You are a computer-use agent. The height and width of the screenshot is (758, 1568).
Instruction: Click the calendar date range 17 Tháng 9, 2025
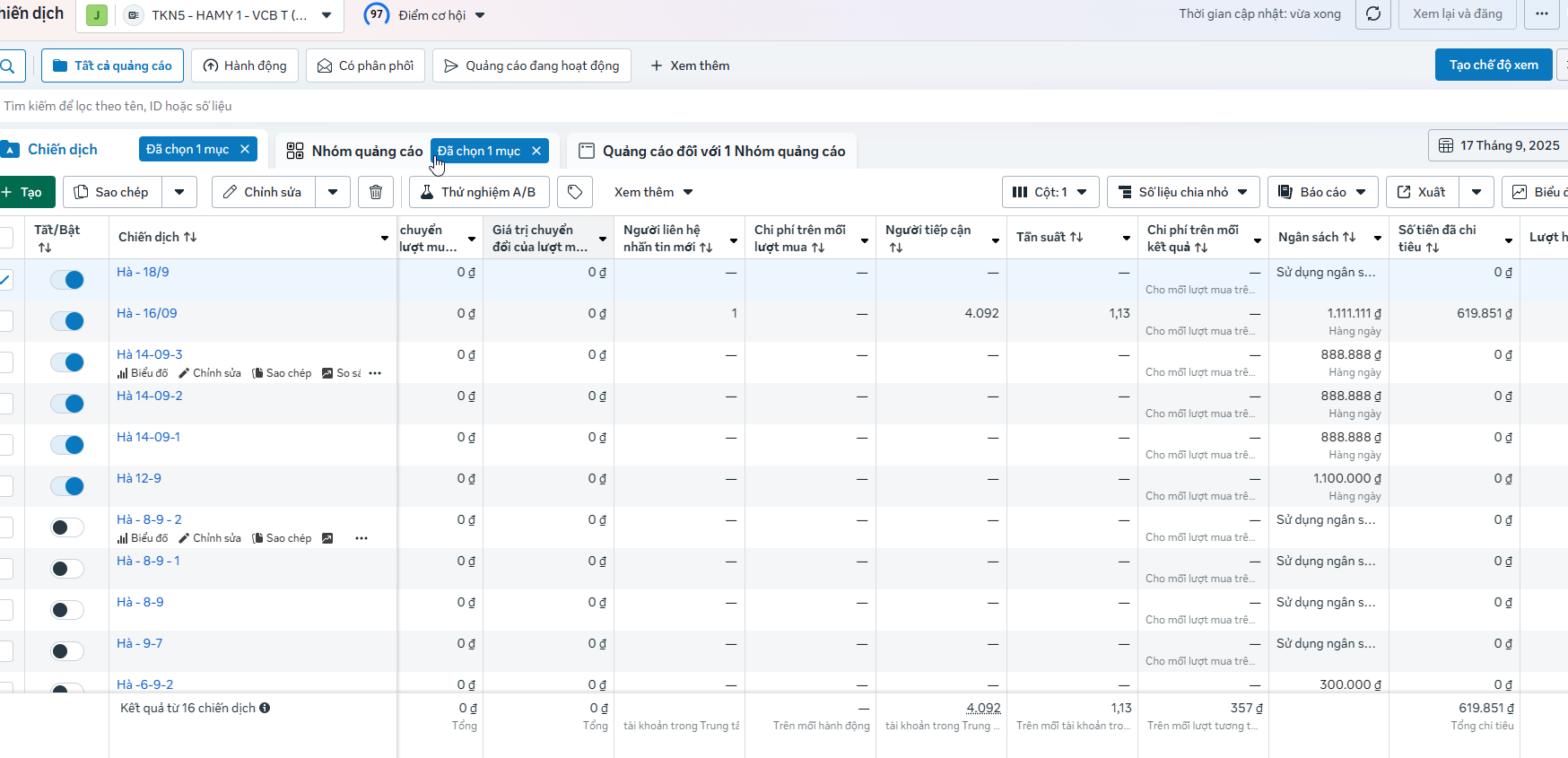pos(1499,145)
